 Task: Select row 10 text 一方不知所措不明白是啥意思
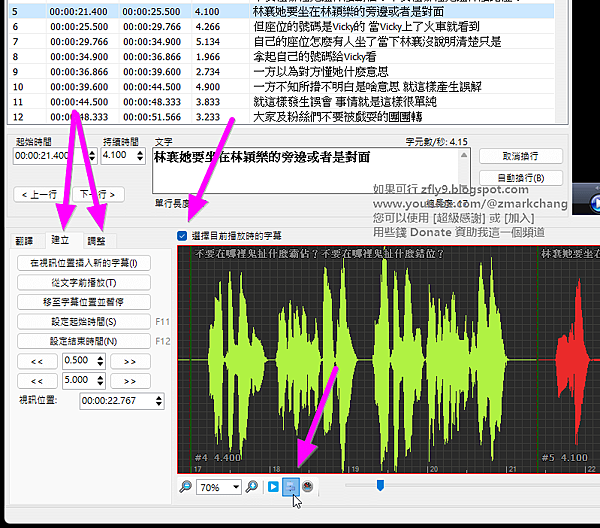(x=326, y=87)
